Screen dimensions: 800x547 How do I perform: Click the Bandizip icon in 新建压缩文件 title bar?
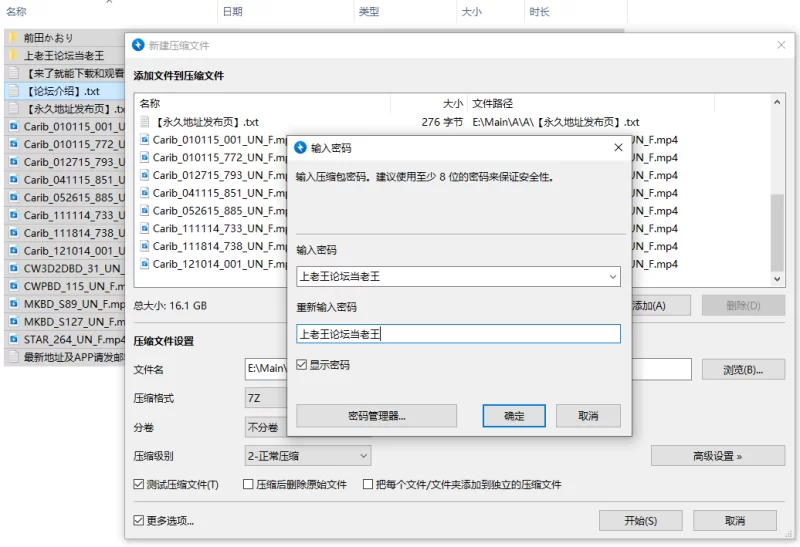tap(138, 45)
